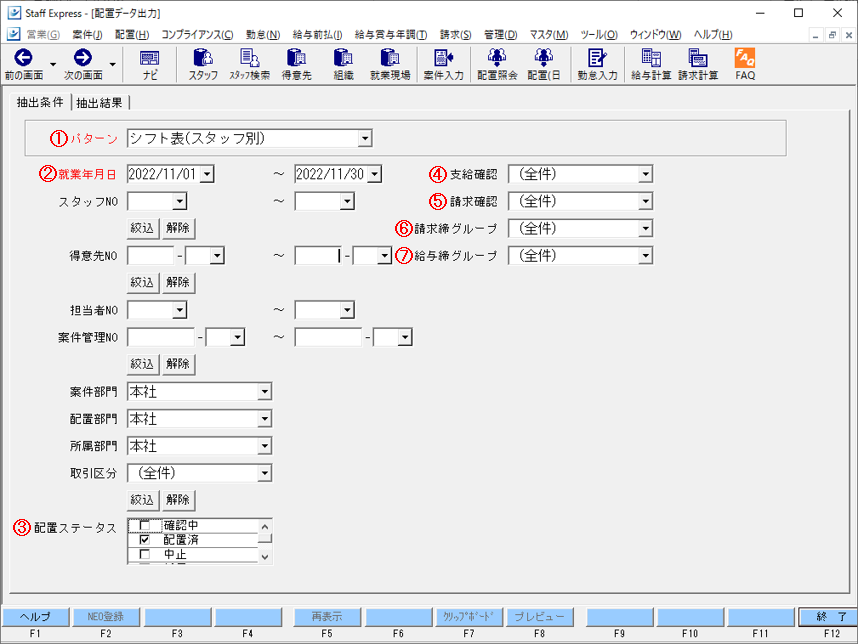Open the start date 2022/11/01 dropdown

[207, 175]
